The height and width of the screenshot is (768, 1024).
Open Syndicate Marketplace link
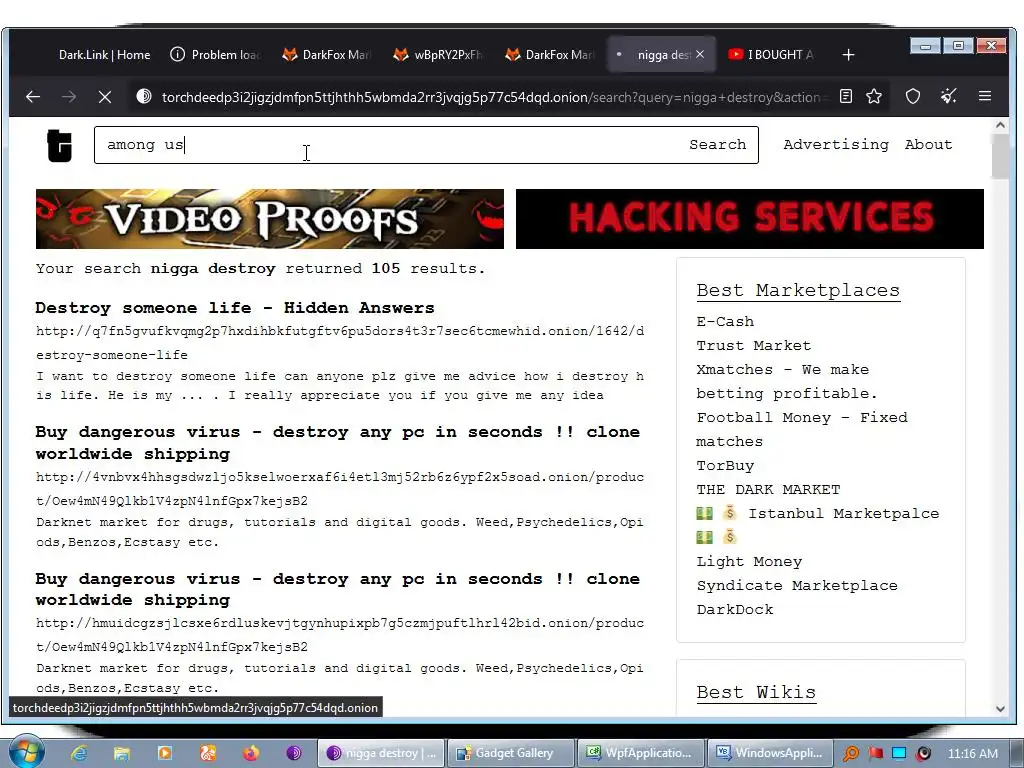(x=797, y=586)
